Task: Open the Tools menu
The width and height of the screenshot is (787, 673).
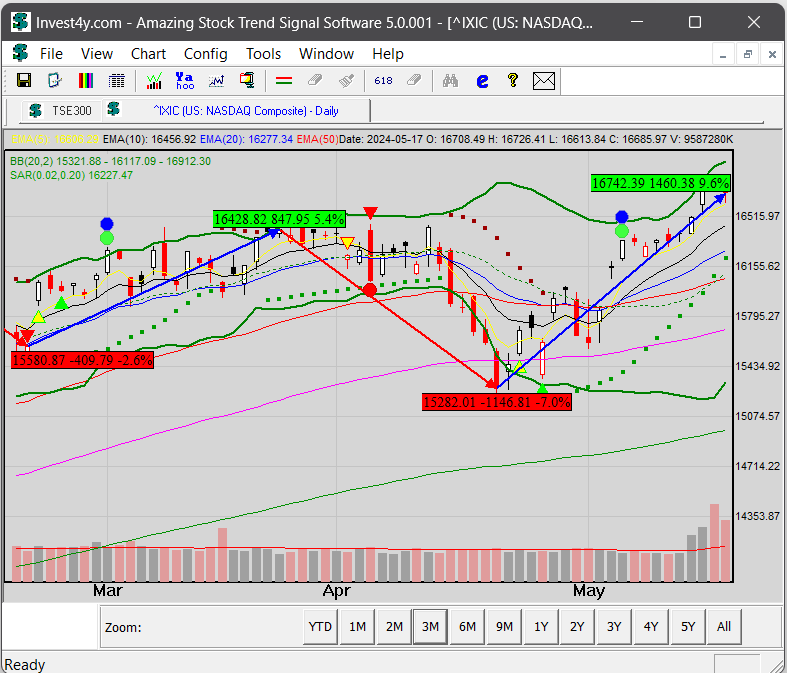Action: [x=263, y=54]
